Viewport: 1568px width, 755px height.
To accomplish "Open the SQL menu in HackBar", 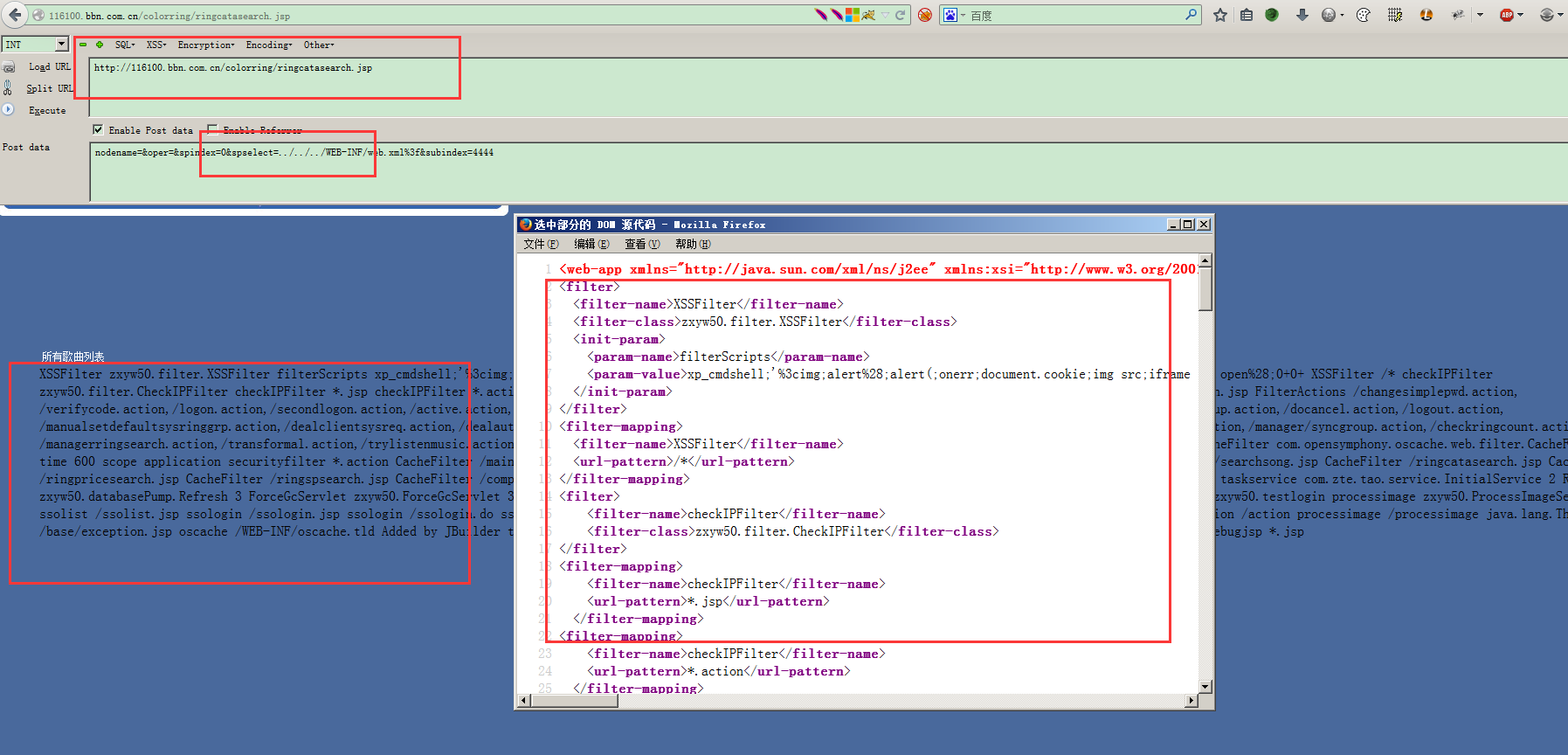I will pyautogui.click(x=125, y=45).
